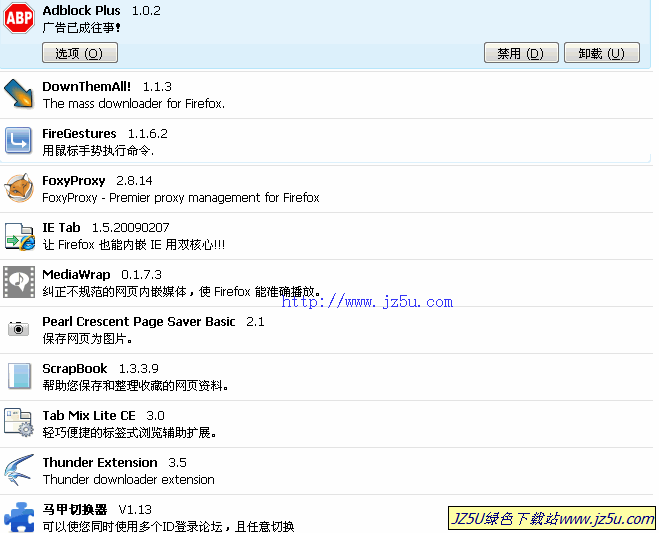This screenshot has height=533, width=659.
Task: Select the MediaWrap 0.1.7.3 title
Action: coord(102,275)
